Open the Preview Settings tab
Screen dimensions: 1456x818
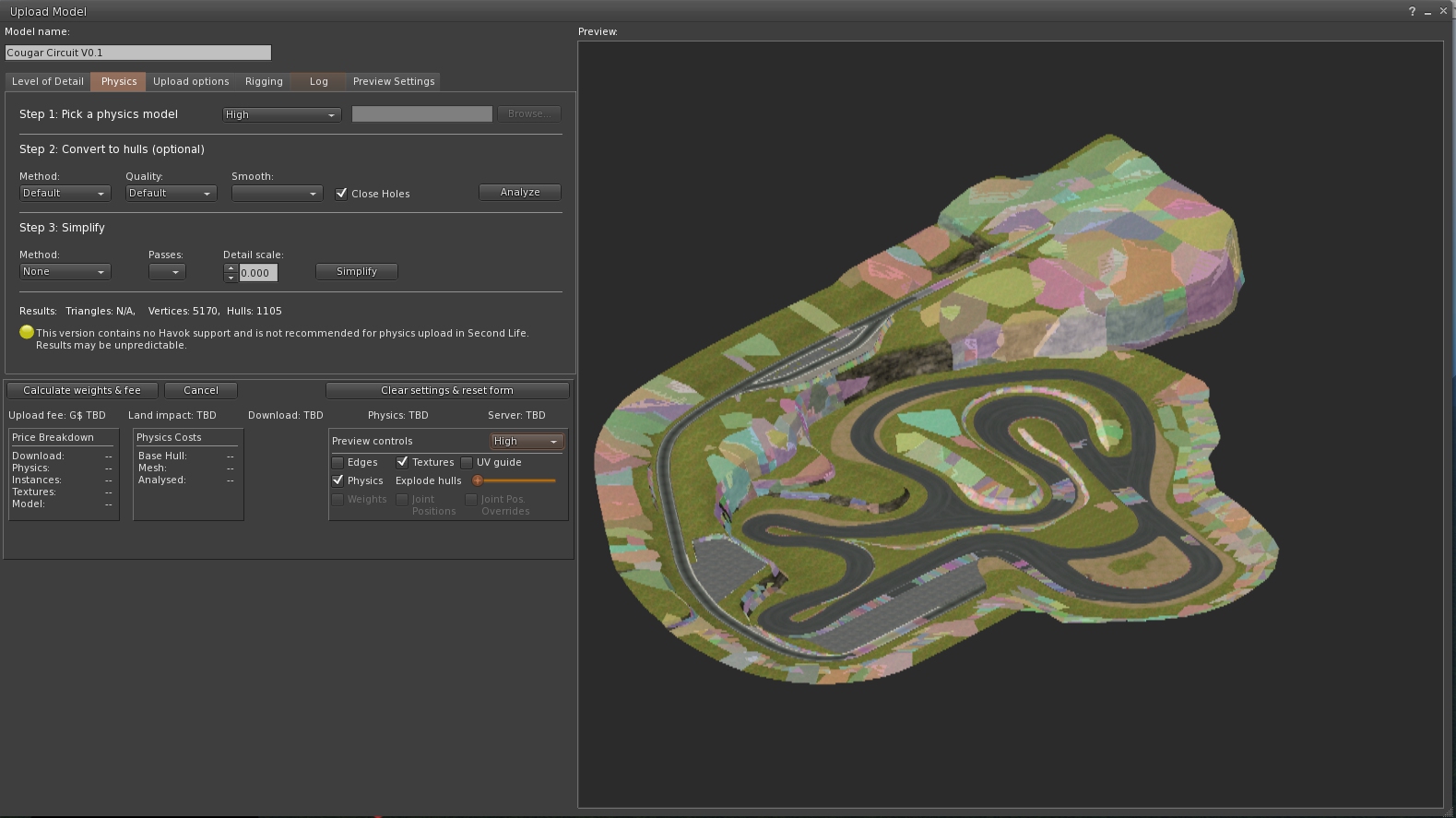394,81
